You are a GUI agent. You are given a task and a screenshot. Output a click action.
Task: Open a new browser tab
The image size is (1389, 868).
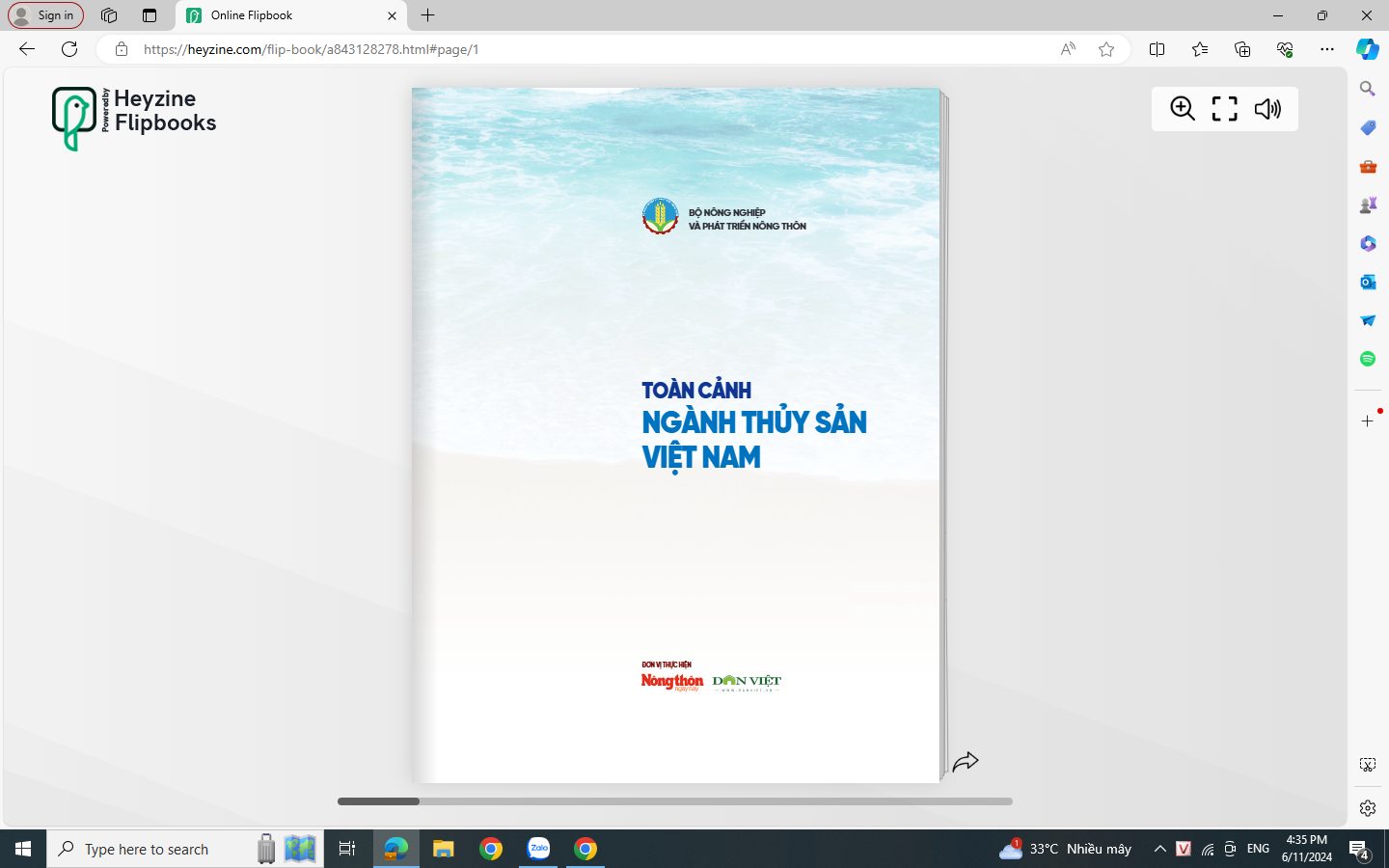(428, 15)
